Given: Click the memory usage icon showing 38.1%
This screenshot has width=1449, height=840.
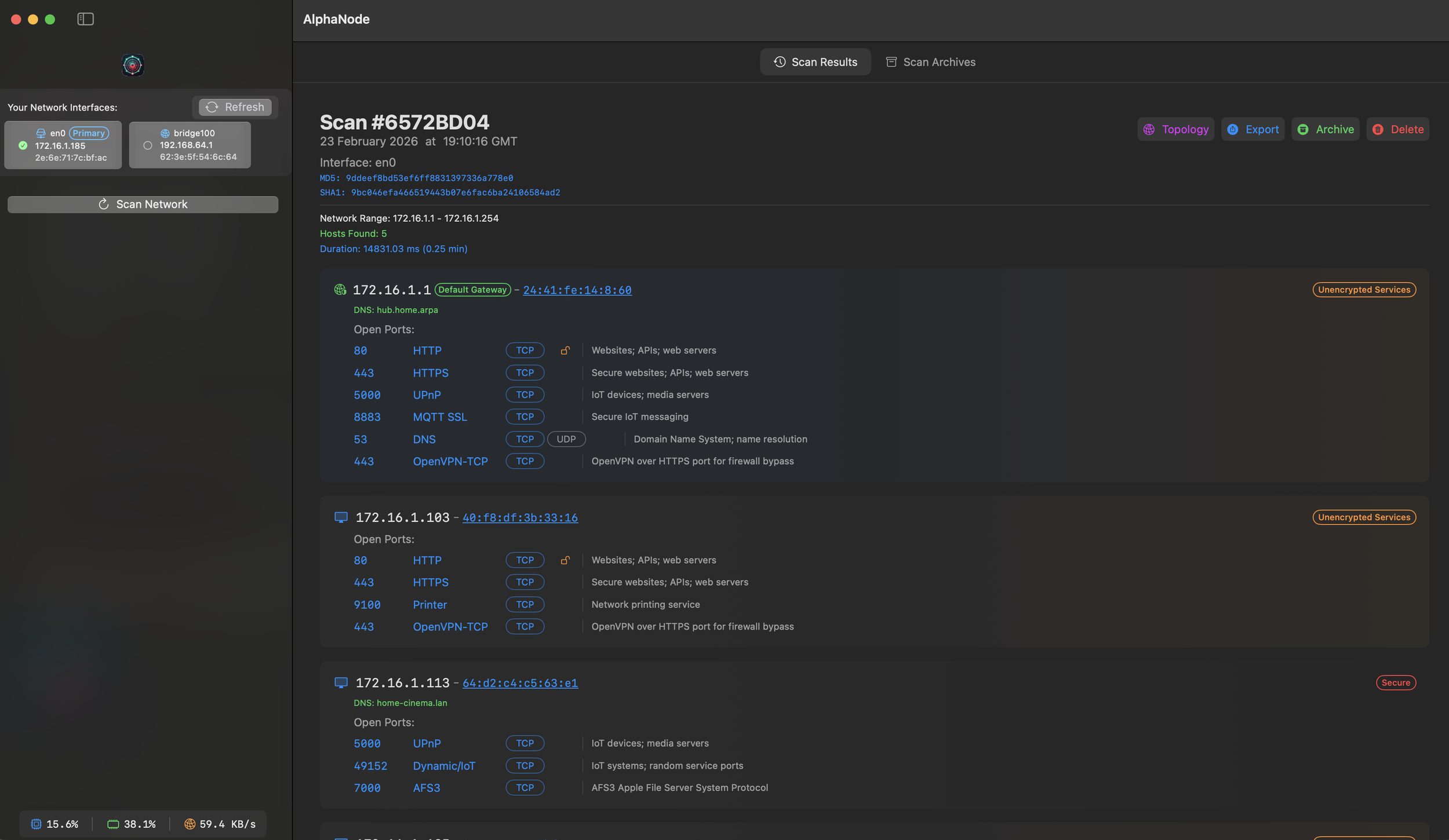Looking at the screenshot, I should click(113, 824).
